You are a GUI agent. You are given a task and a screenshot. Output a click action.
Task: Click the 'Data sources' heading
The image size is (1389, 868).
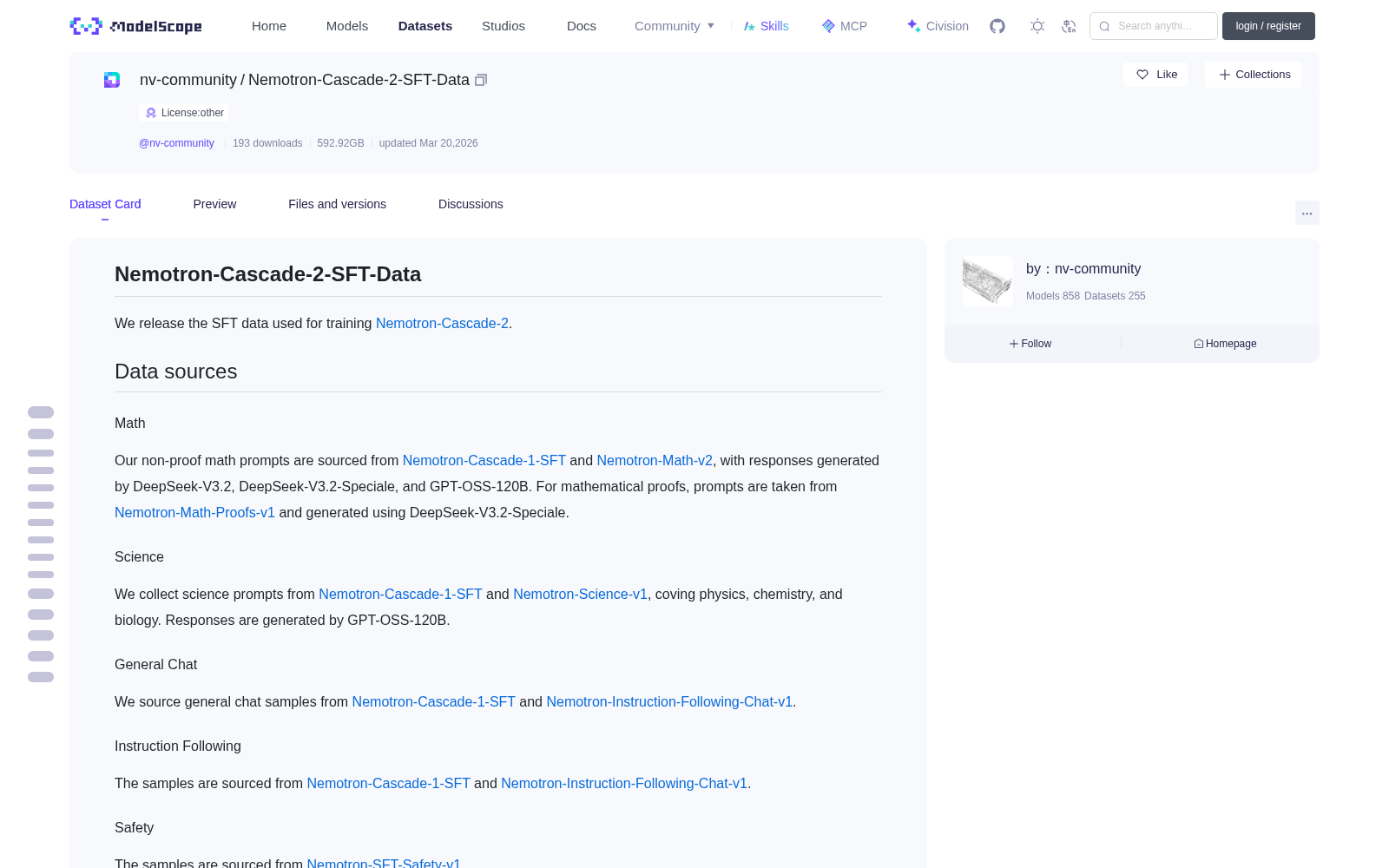(x=176, y=372)
